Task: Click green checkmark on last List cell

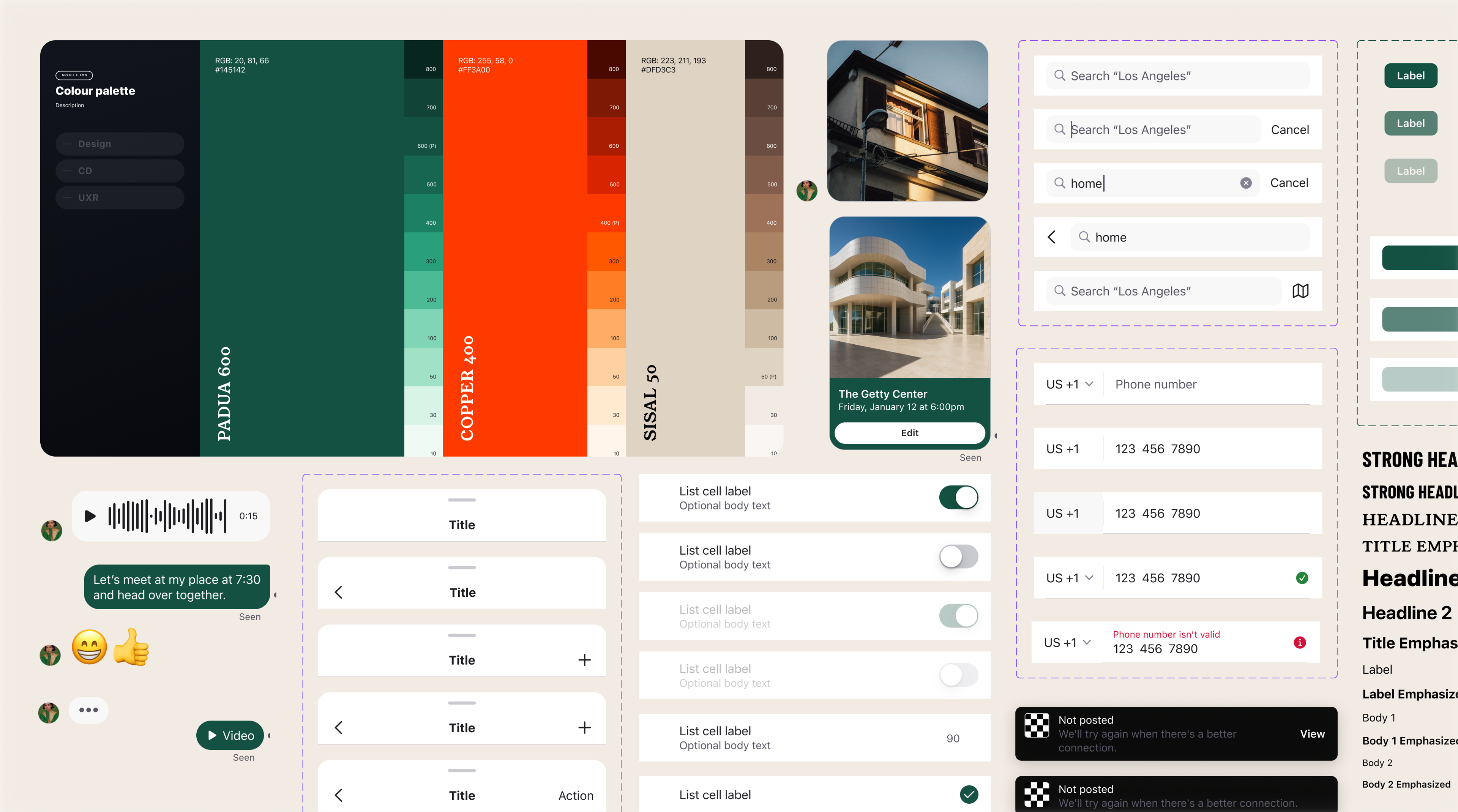Action: tap(969, 795)
